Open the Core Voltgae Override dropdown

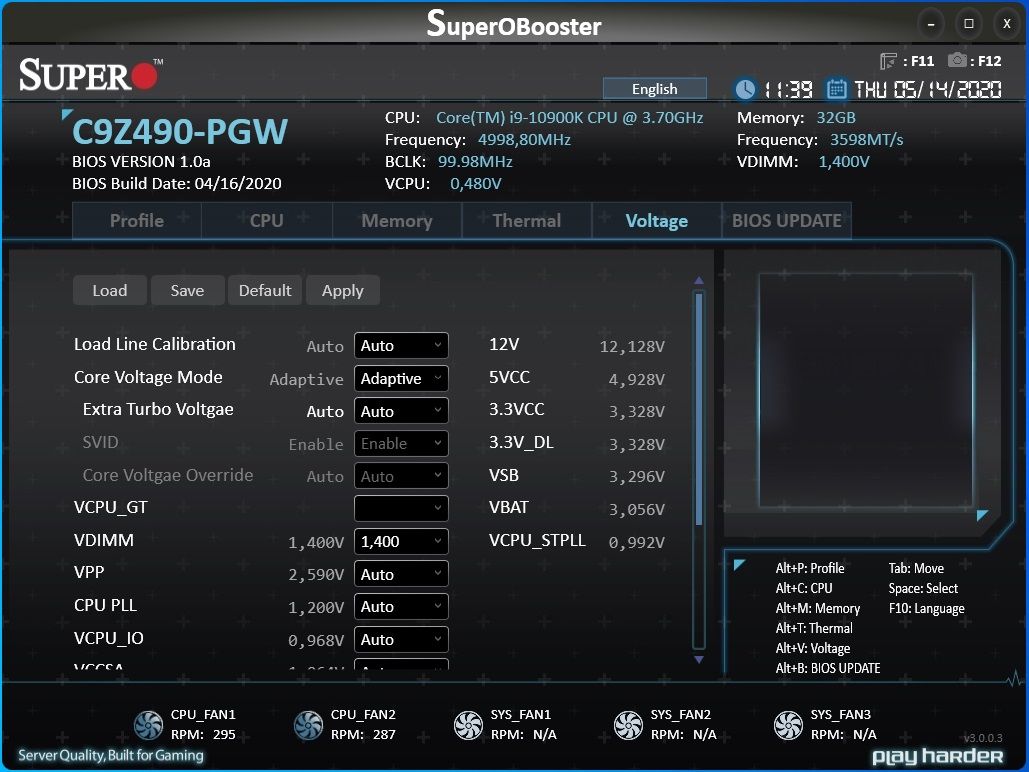pos(401,476)
